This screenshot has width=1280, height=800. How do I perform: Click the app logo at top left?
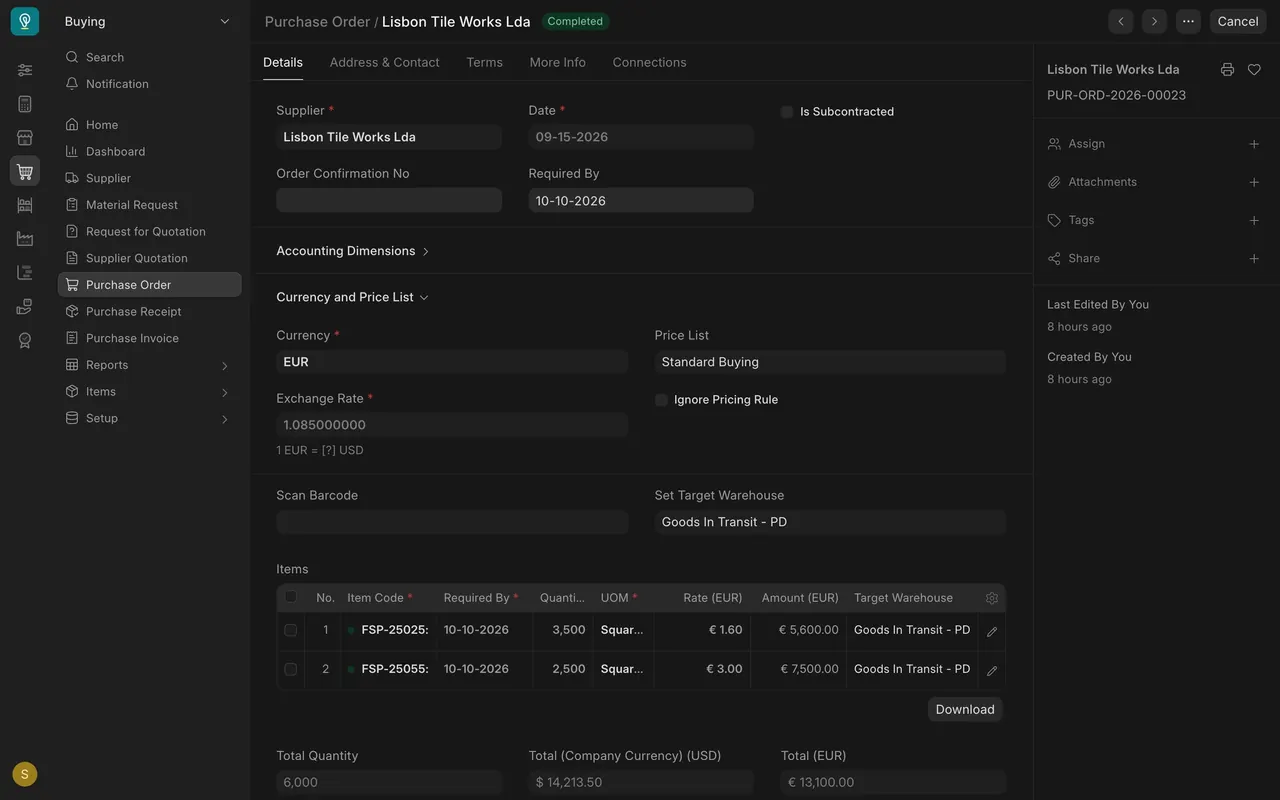tap(25, 21)
